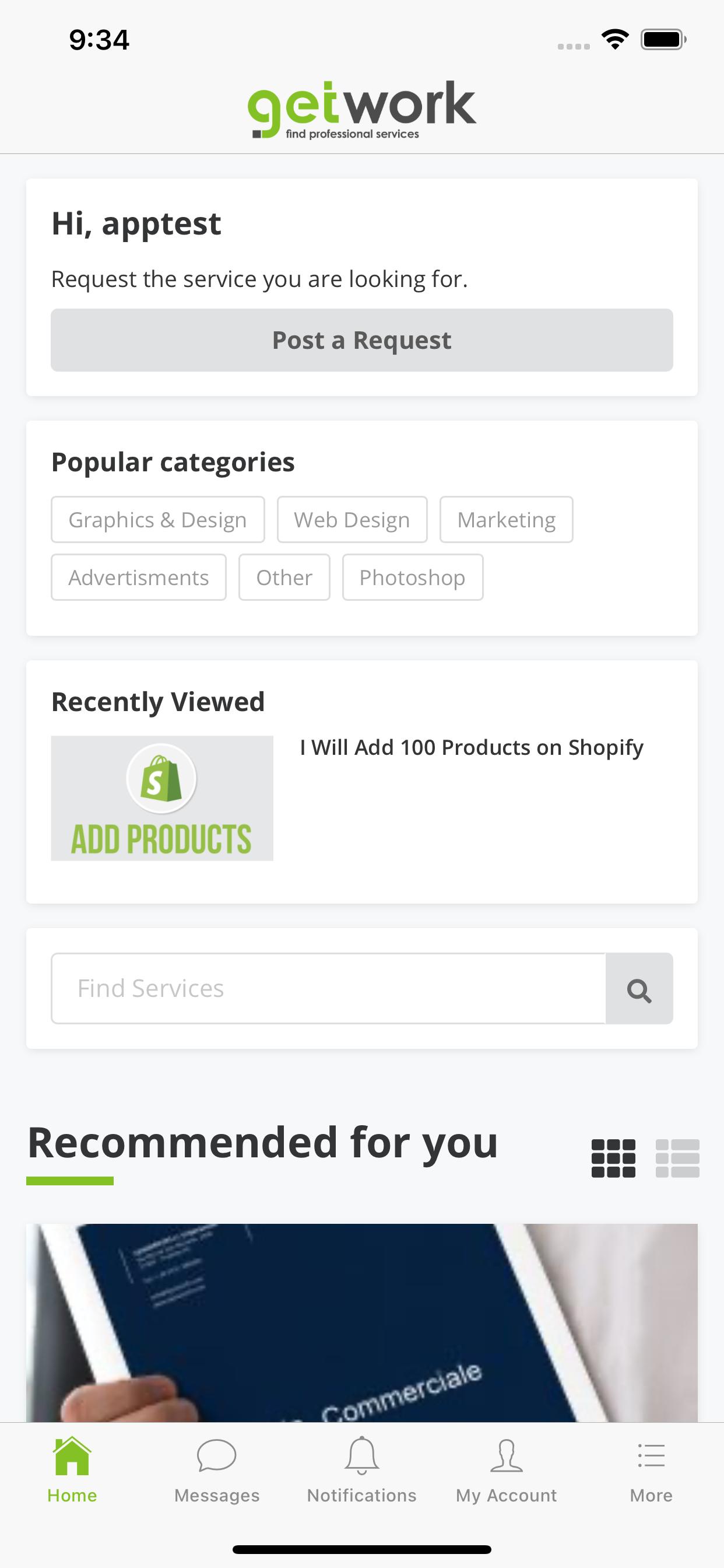The height and width of the screenshot is (1568, 724).
Task: Open the Home tab
Action: pyautogui.click(x=72, y=1469)
